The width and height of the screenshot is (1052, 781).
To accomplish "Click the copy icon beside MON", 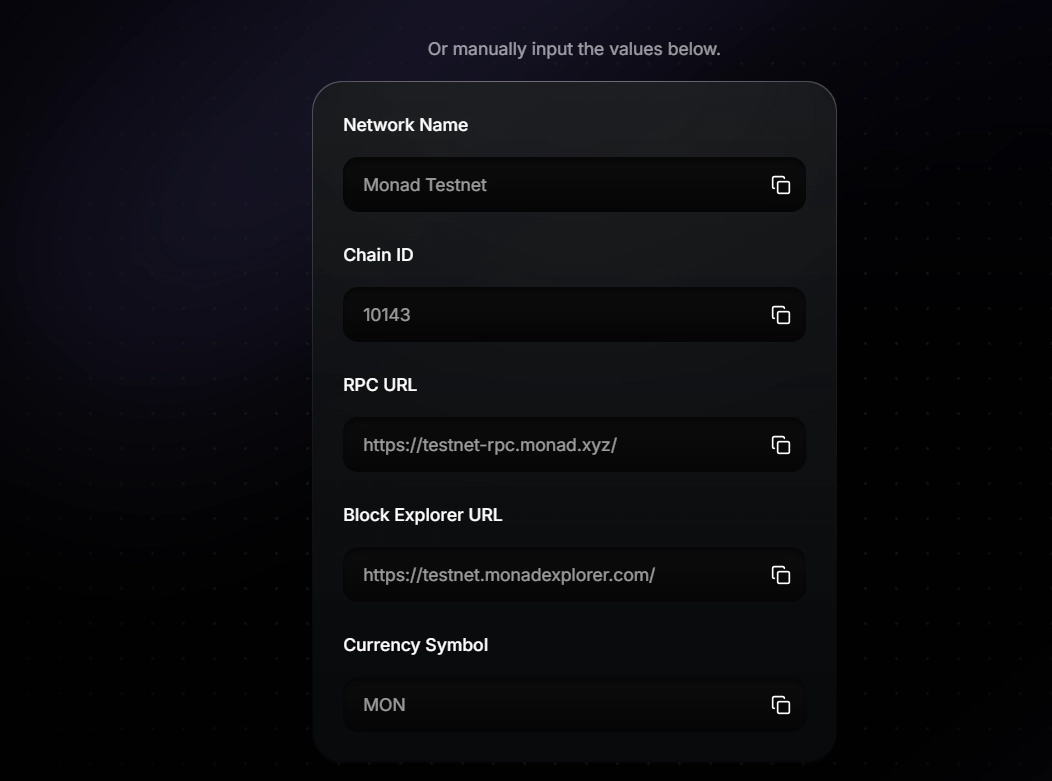I will pyautogui.click(x=782, y=705).
